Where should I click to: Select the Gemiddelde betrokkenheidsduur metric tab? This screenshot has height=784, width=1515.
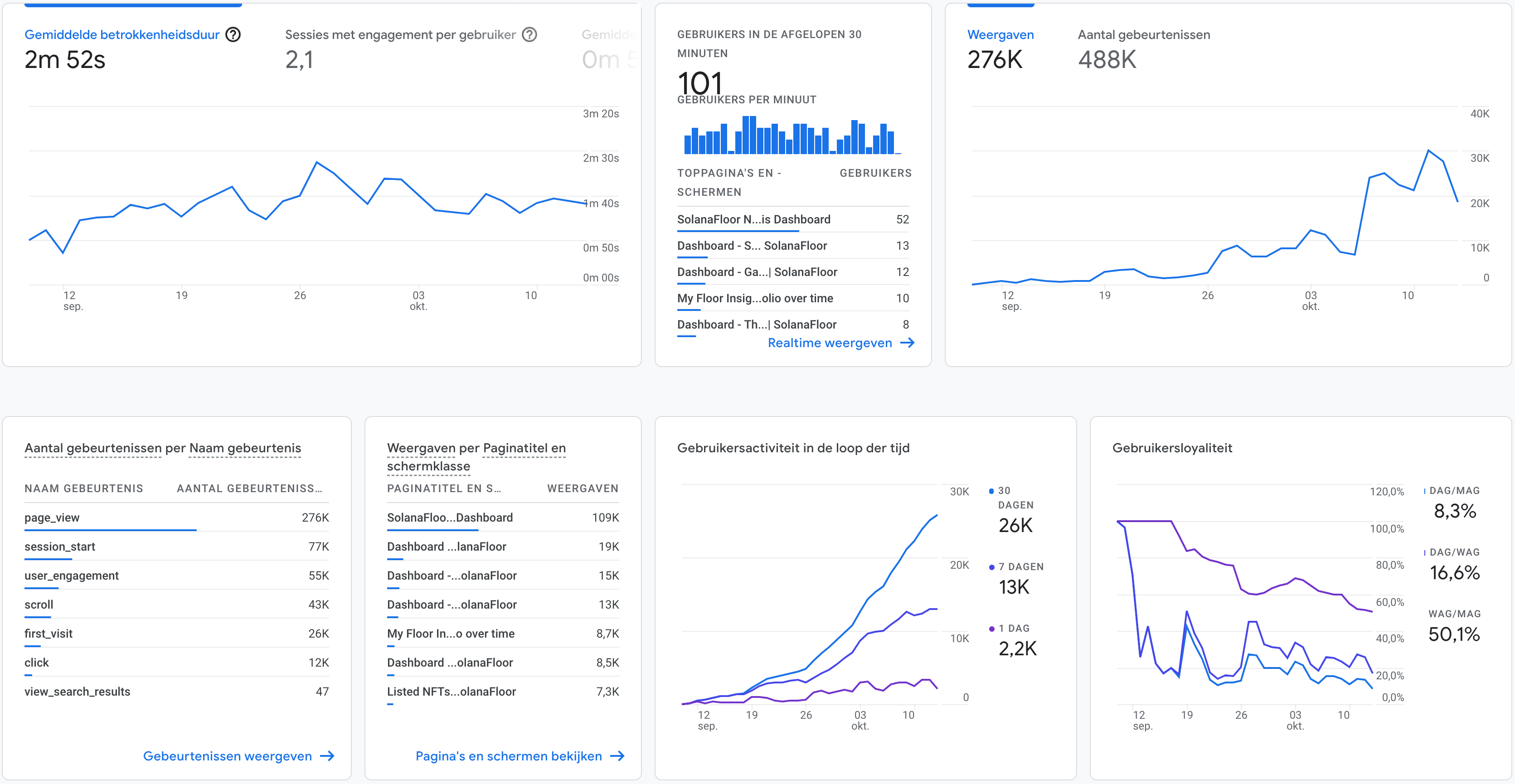(122, 35)
